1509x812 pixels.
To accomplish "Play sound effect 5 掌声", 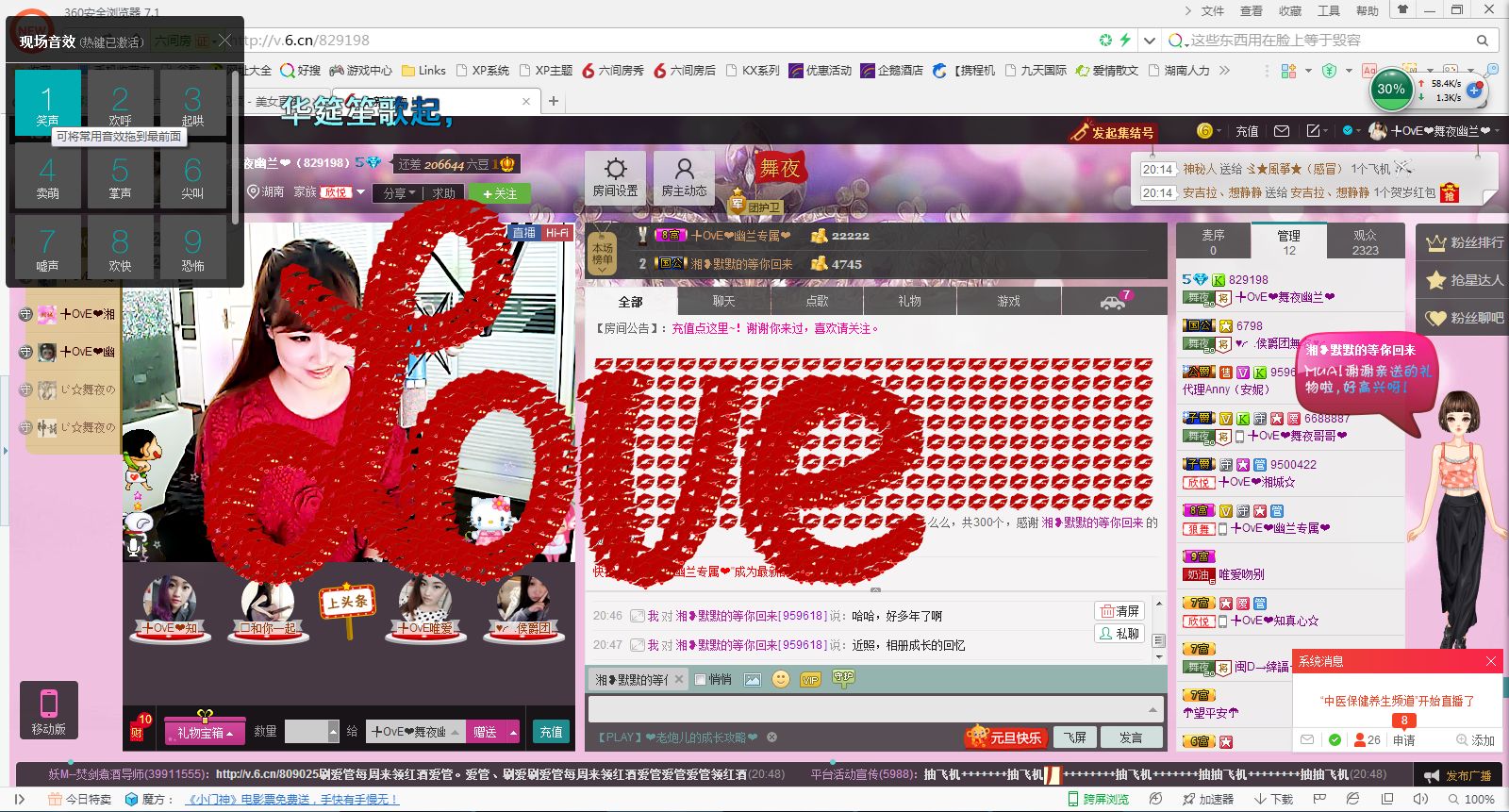I will pos(120,175).
